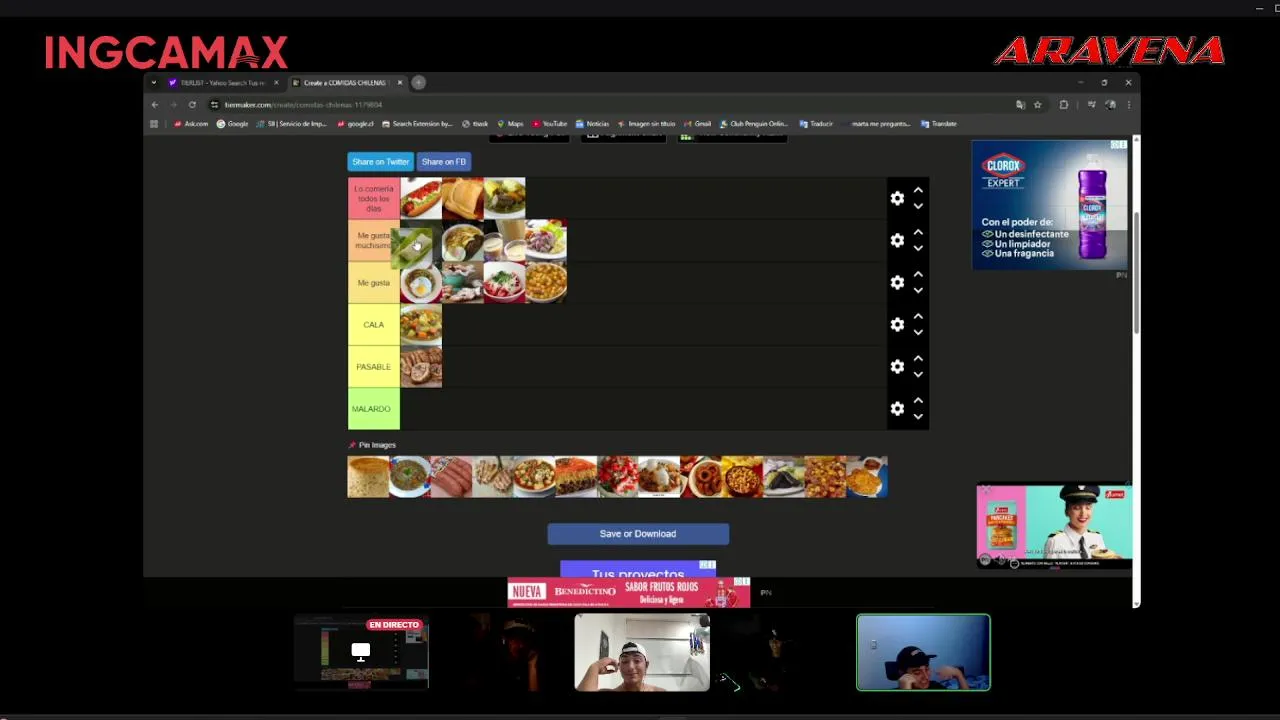Move 'Me gusta' row down arrow
Screen dimensions: 1280x720
[918, 290]
